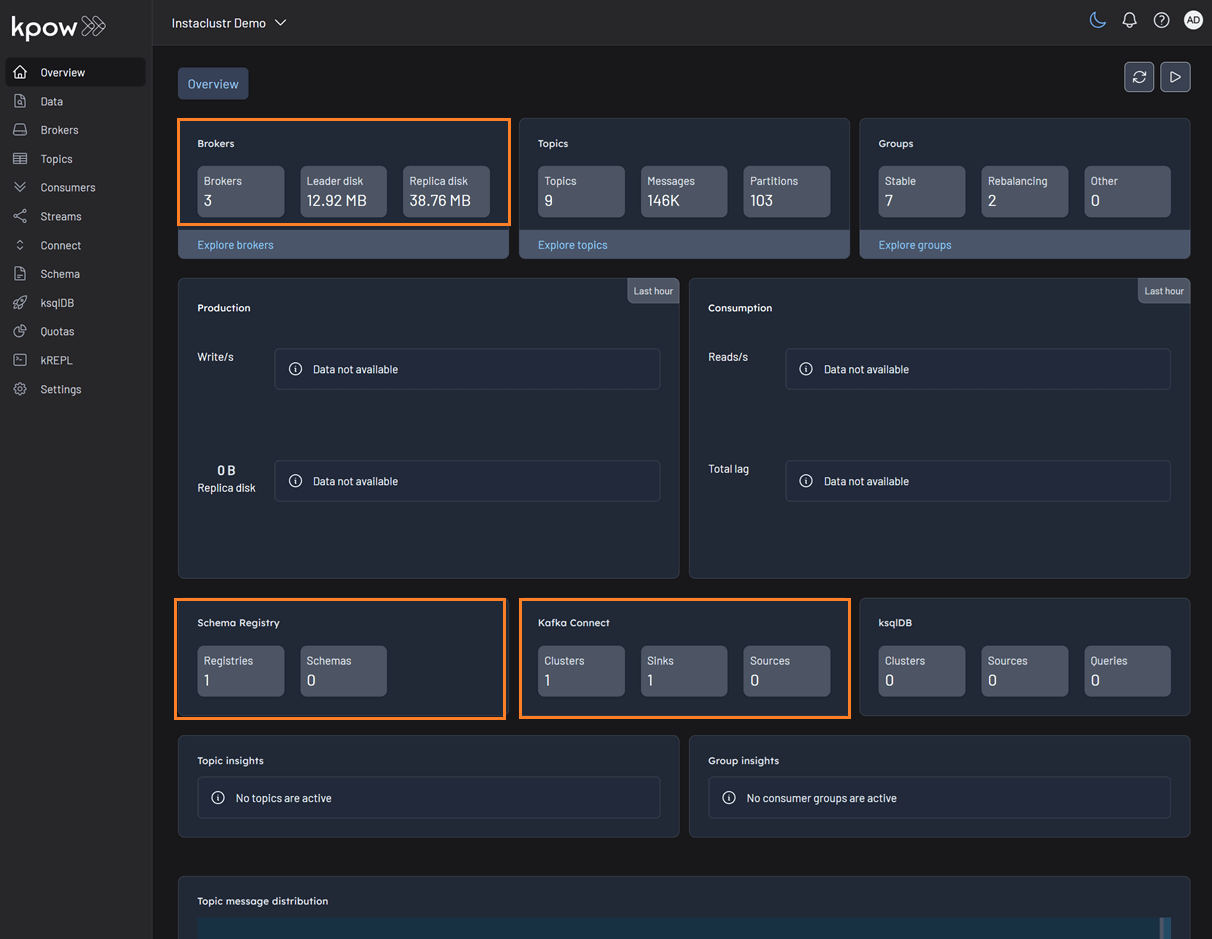
Task: Click the Schema document icon in sidebar
Action: point(20,274)
